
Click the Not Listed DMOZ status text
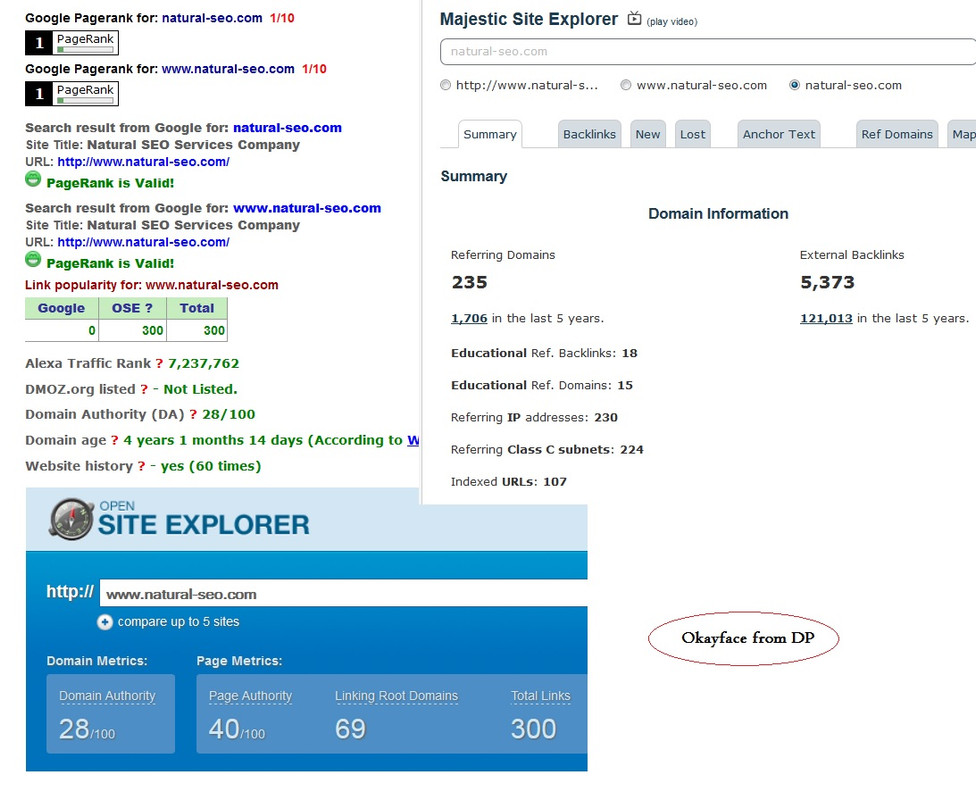click(x=200, y=390)
